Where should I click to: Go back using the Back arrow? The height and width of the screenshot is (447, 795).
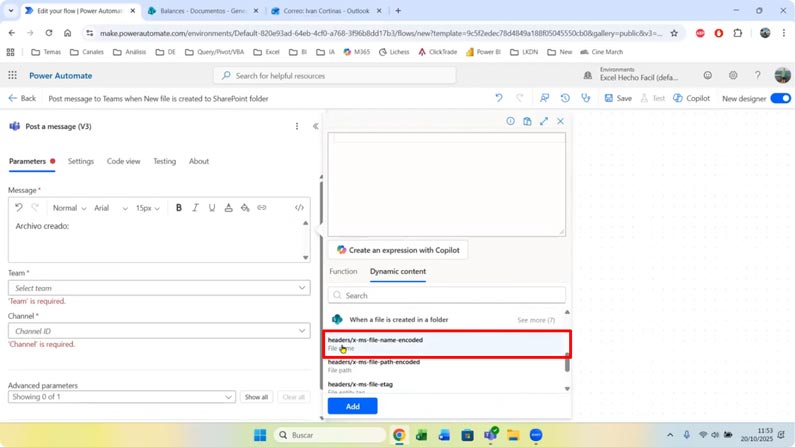pos(22,98)
